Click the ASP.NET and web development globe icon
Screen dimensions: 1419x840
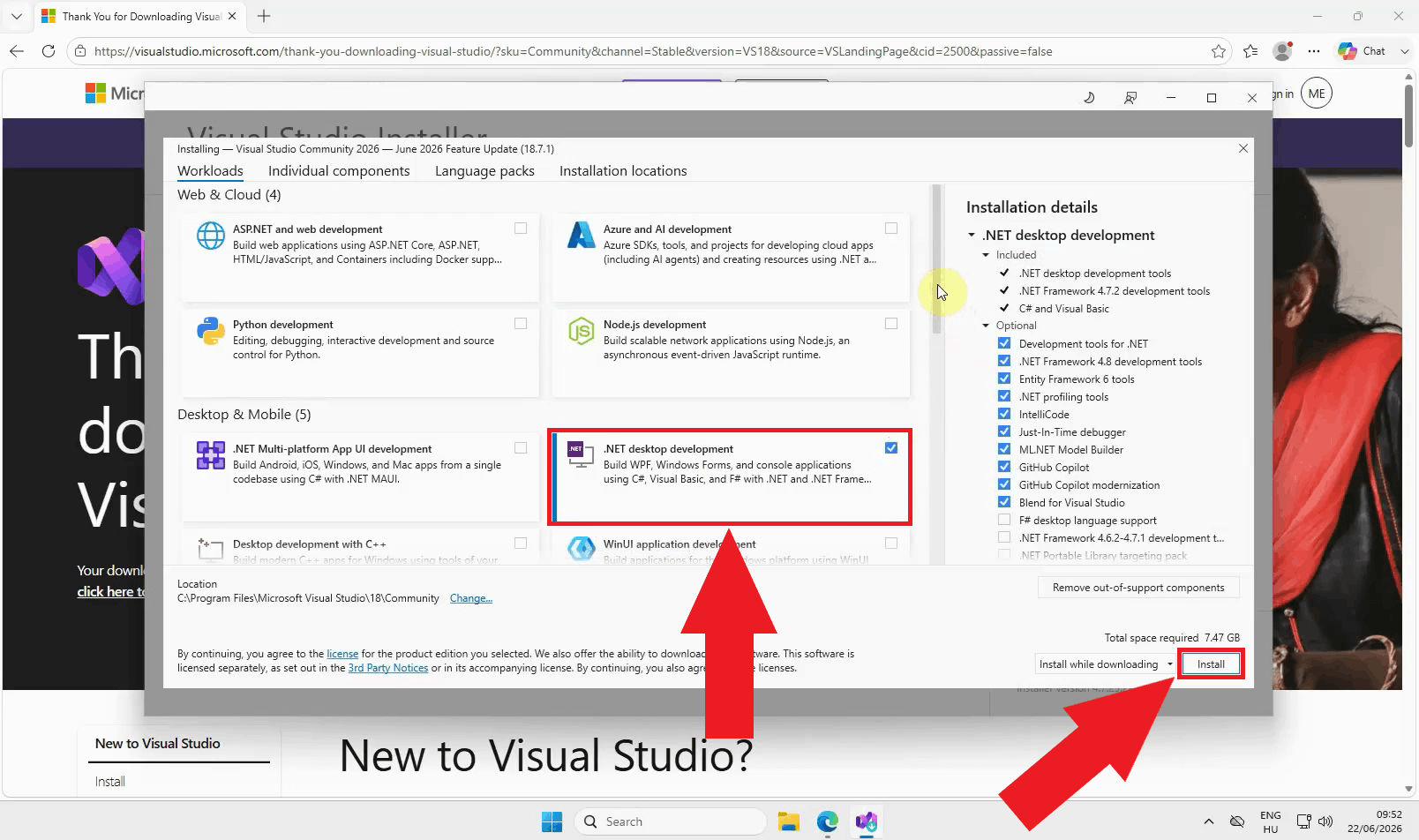click(210, 236)
